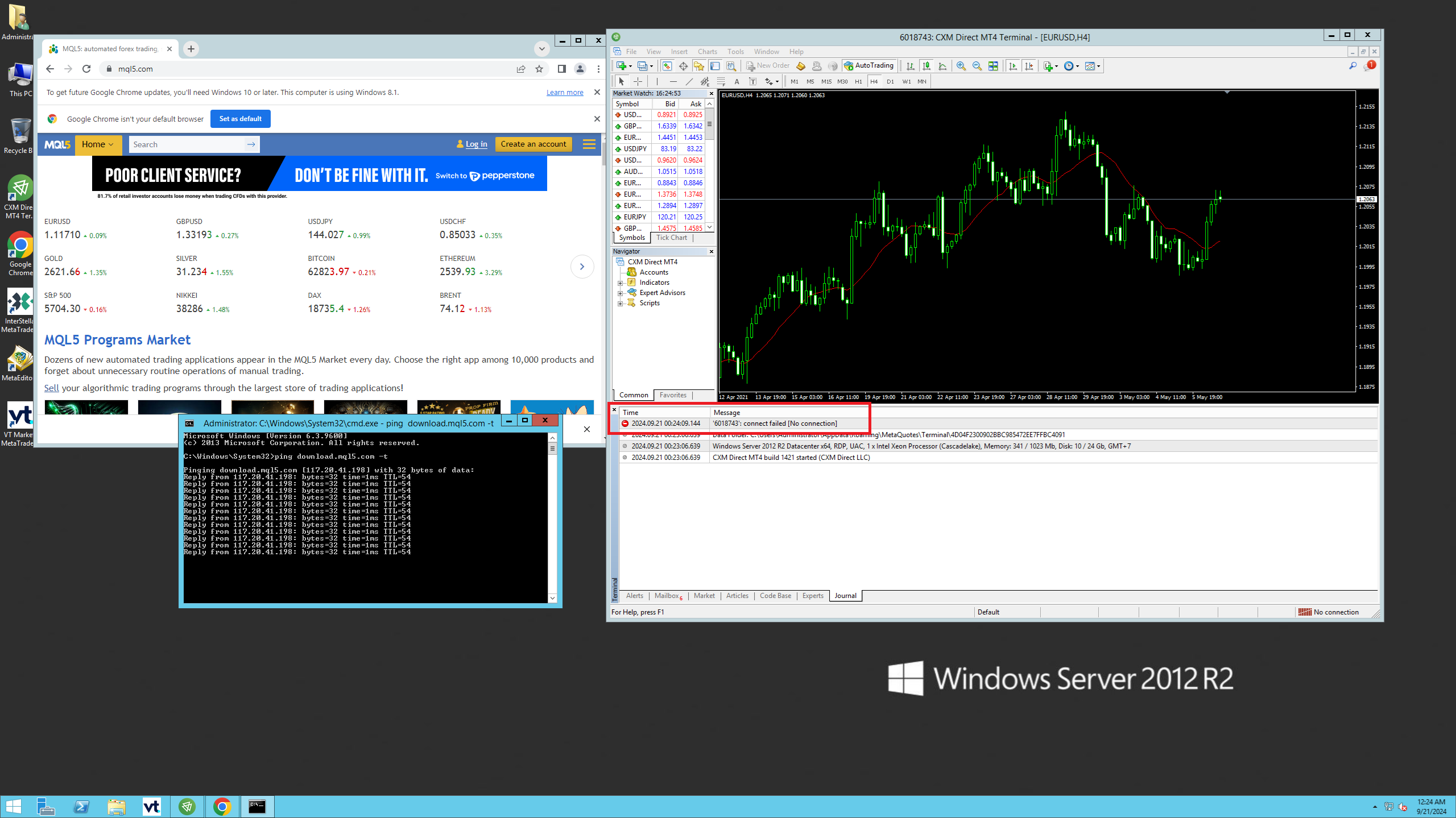This screenshot has height=818, width=1456.
Task: Open the Profiles icon in MT4 toolbar
Action: point(643,66)
